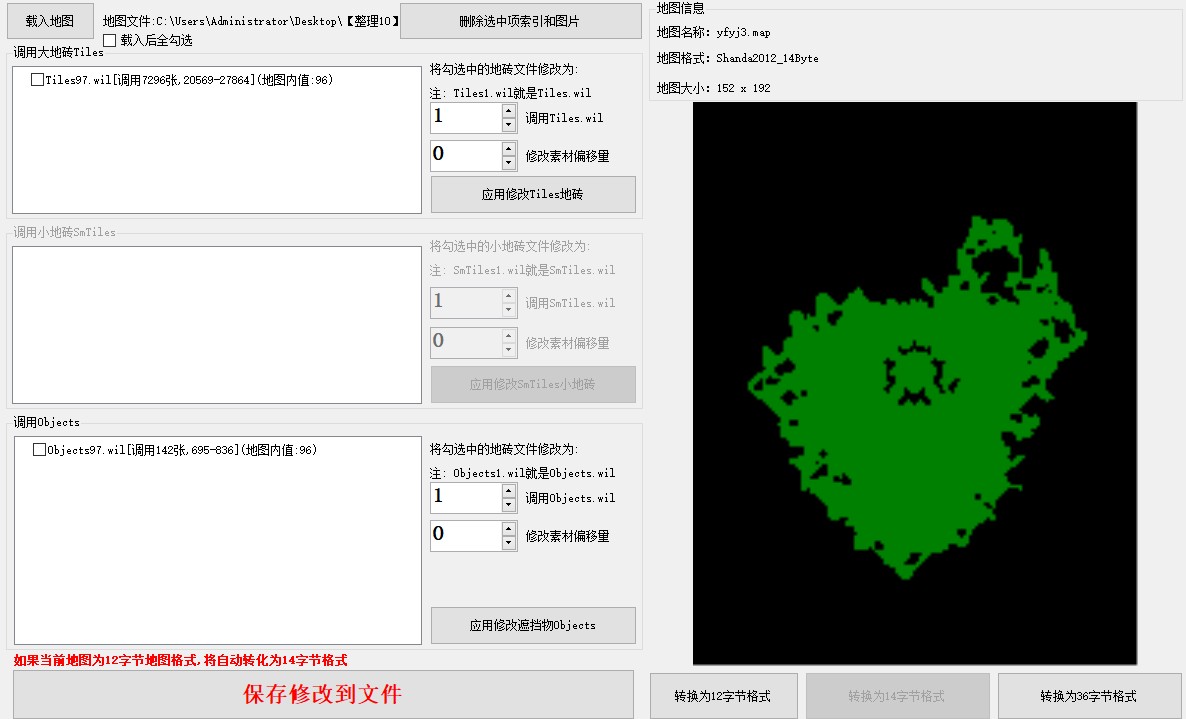Click 删除选中项索引和图片 button
This screenshot has width=1186, height=719.
coord(520,21)
